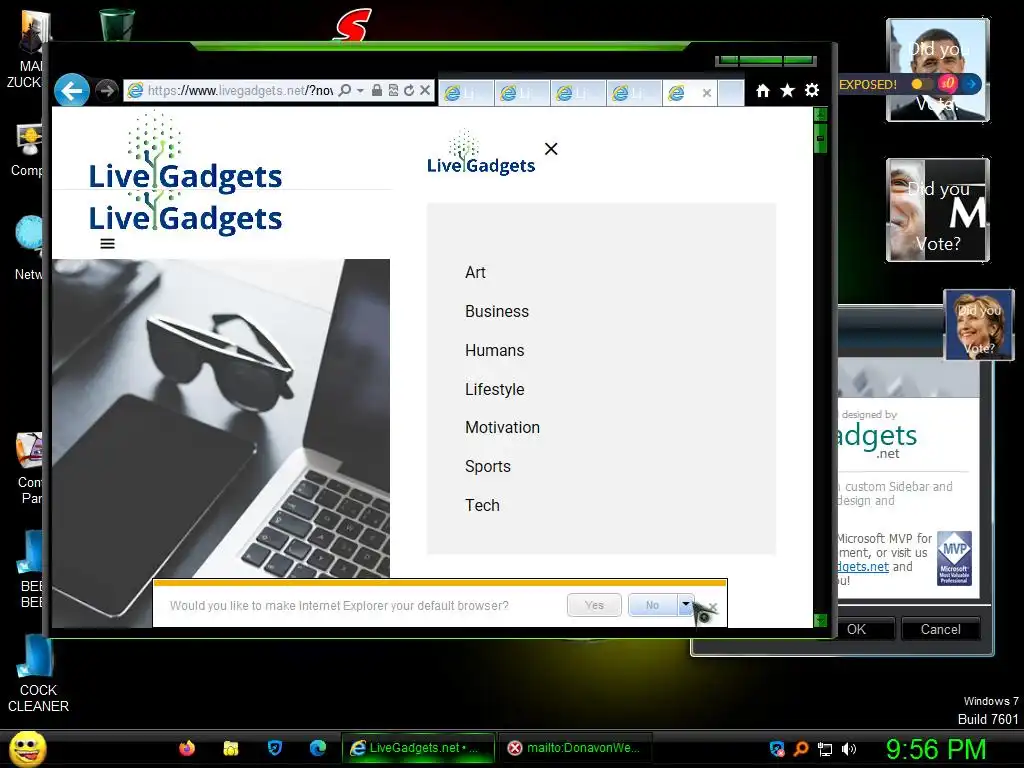Click the security padlock icon in address bar
The image size is (1024, 768).
point(377,90)
